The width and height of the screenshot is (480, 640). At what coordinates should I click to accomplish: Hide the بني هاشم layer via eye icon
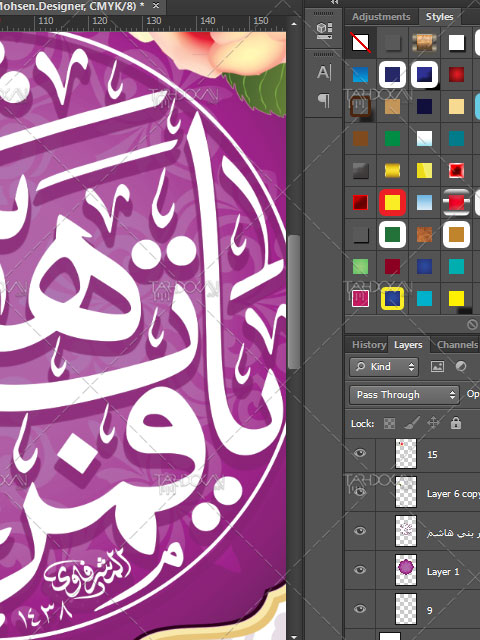click(x=360, y=531)
